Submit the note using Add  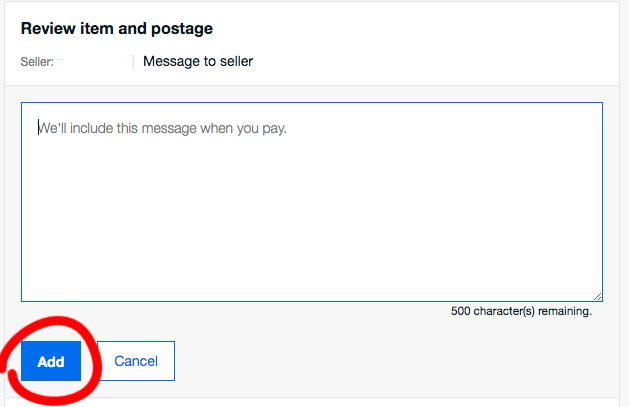click(51, 361)
